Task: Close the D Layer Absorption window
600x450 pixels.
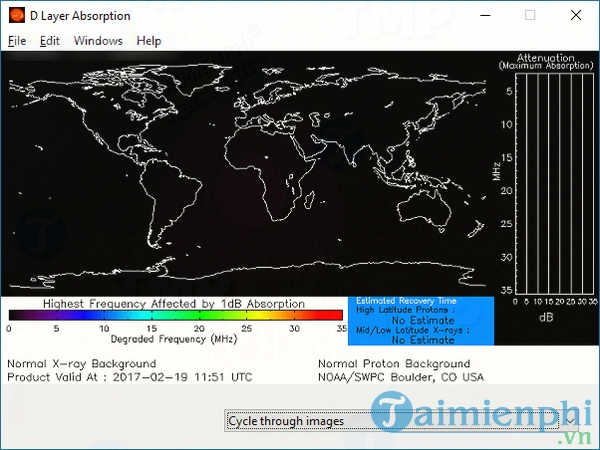Action: point(575,16)
